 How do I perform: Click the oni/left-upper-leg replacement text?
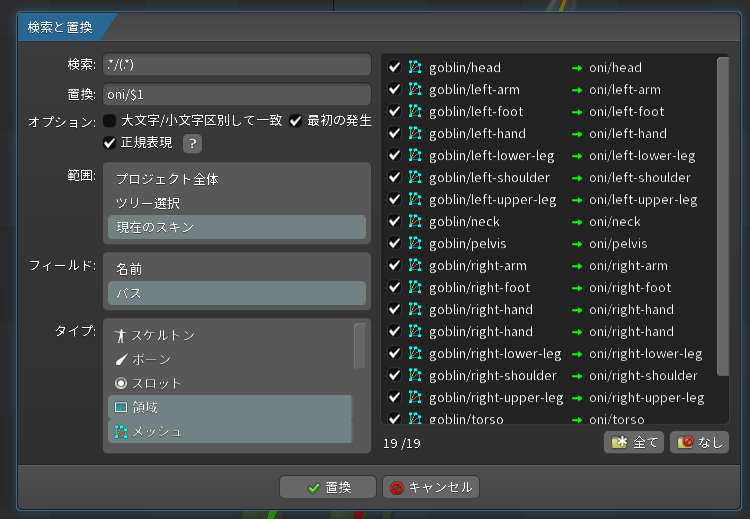click(643, 199)
